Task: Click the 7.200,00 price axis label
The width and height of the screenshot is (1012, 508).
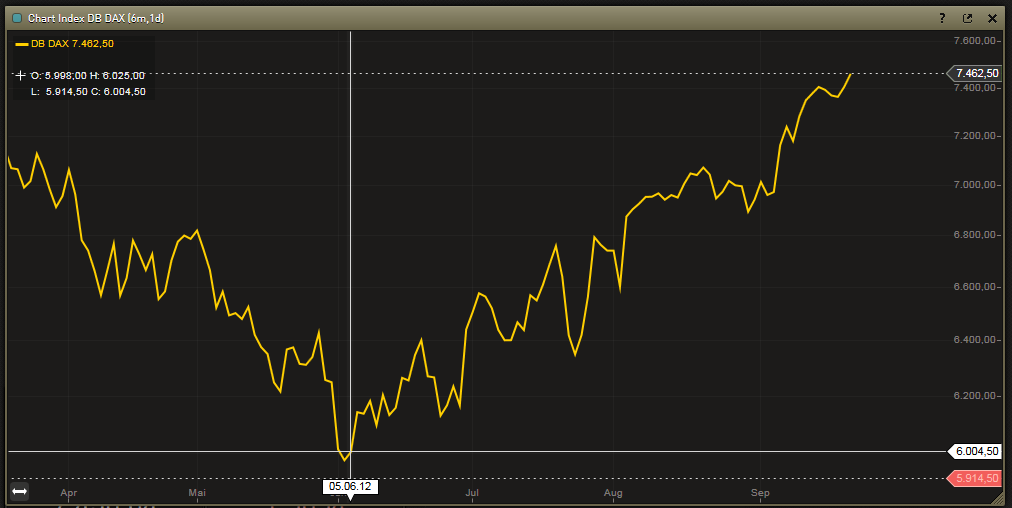Action: [975, 136]
